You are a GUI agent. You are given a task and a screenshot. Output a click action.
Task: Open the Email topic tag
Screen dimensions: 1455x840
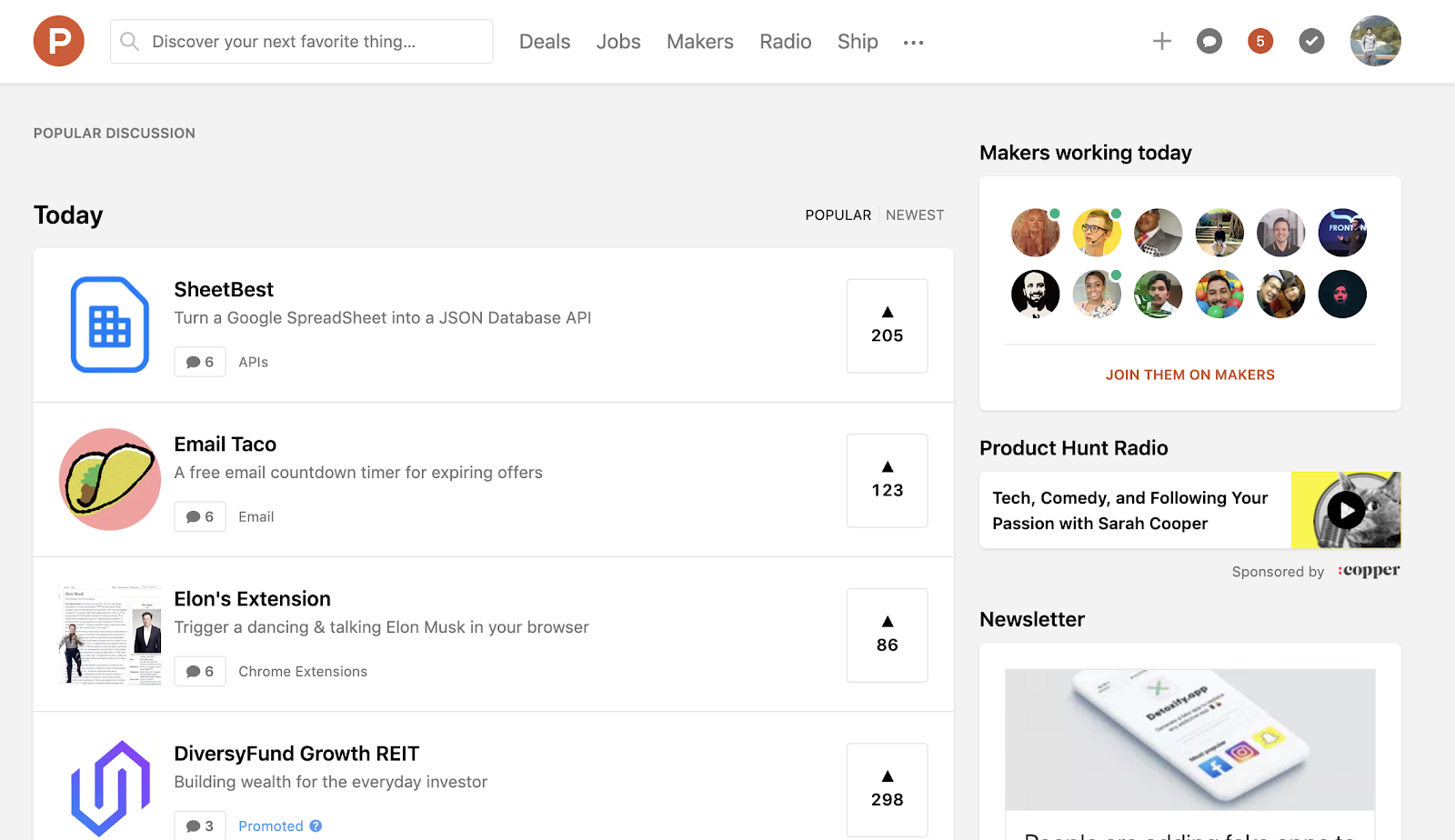(256, 516)
